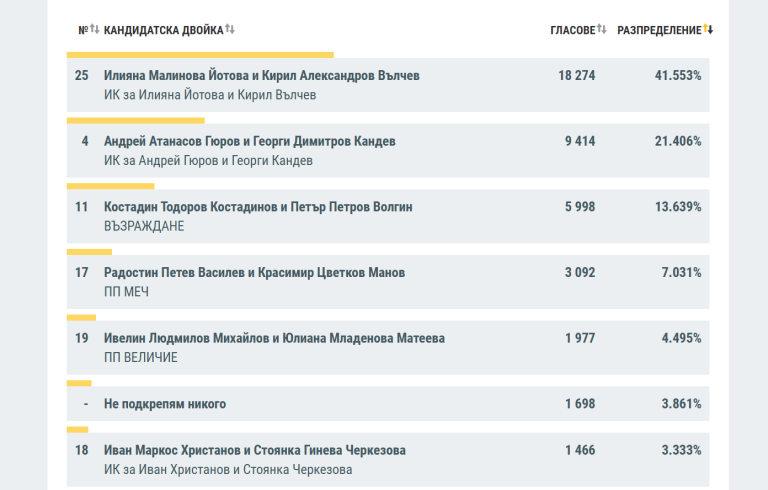The width and height of the screenshot is (768, 490).
Task: Click party name ПП МЕЧ
Action: coord(126,292)
